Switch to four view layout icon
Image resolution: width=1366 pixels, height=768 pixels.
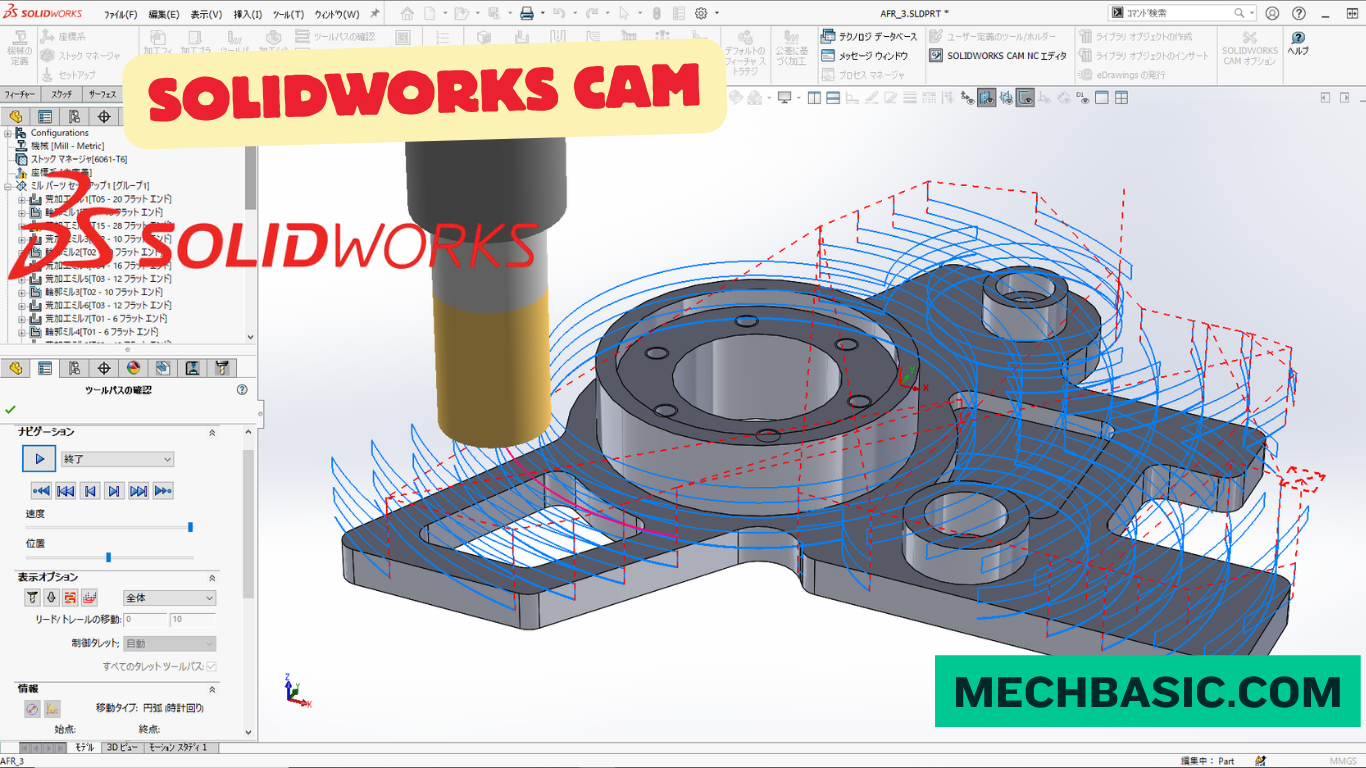pyautogui.click(x=1121, y=98)
